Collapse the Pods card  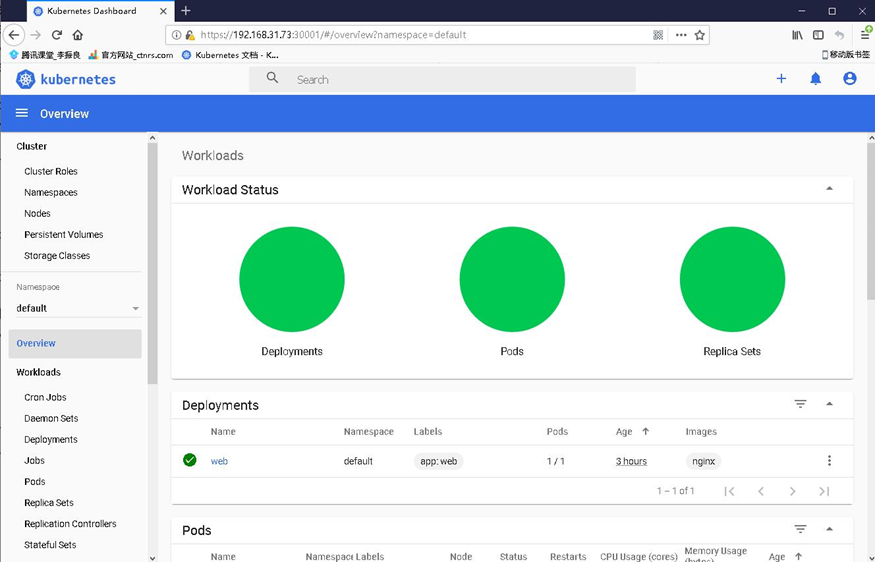click(x=829, y=529)
